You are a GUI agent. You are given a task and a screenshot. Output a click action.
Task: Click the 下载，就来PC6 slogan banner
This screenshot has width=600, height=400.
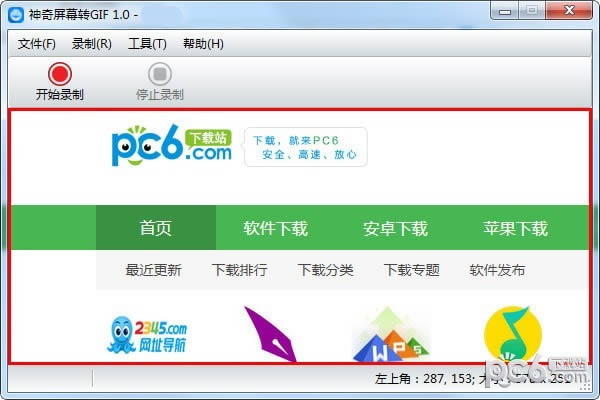305,147
